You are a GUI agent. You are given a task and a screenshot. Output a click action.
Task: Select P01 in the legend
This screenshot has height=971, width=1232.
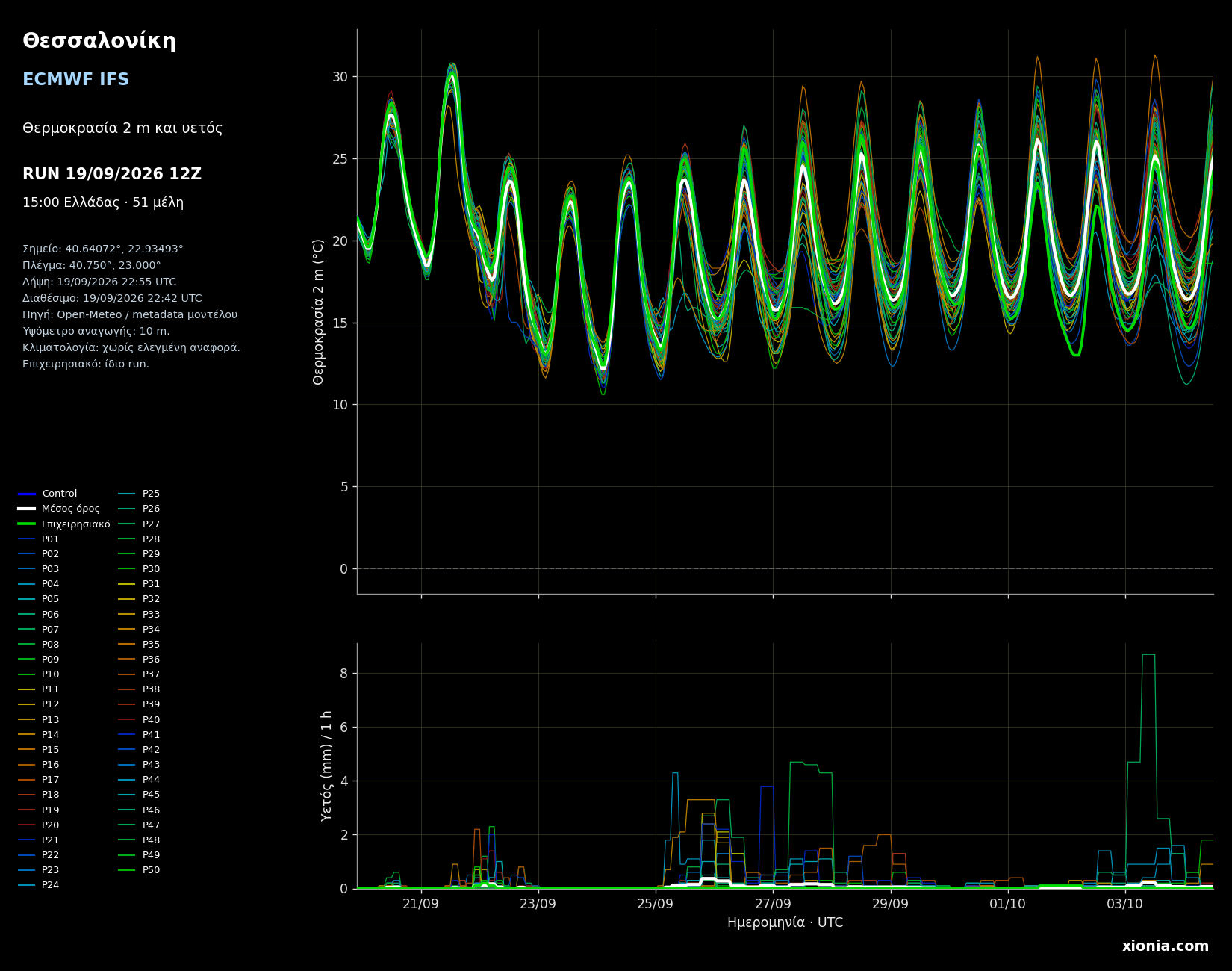tap(39, 539)
